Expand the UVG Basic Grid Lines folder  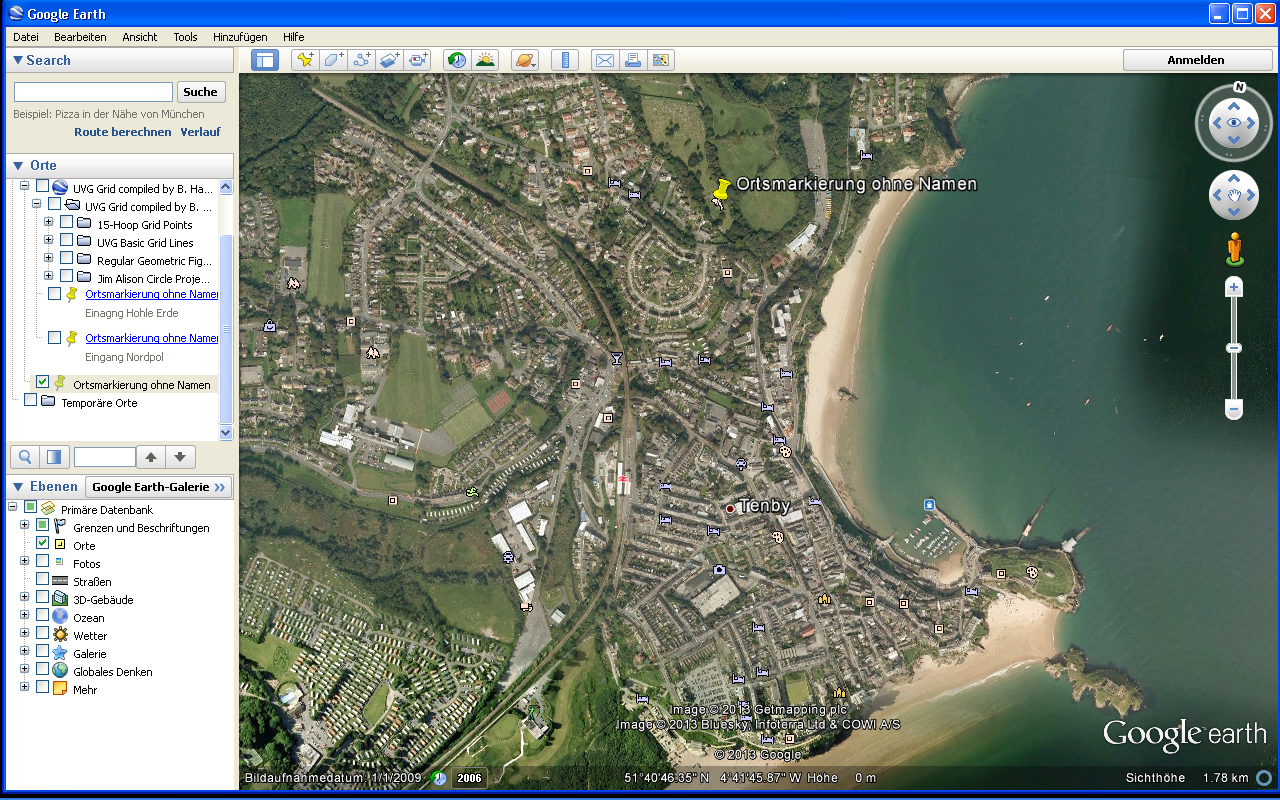pyautogui.click(x=48, y=241)
